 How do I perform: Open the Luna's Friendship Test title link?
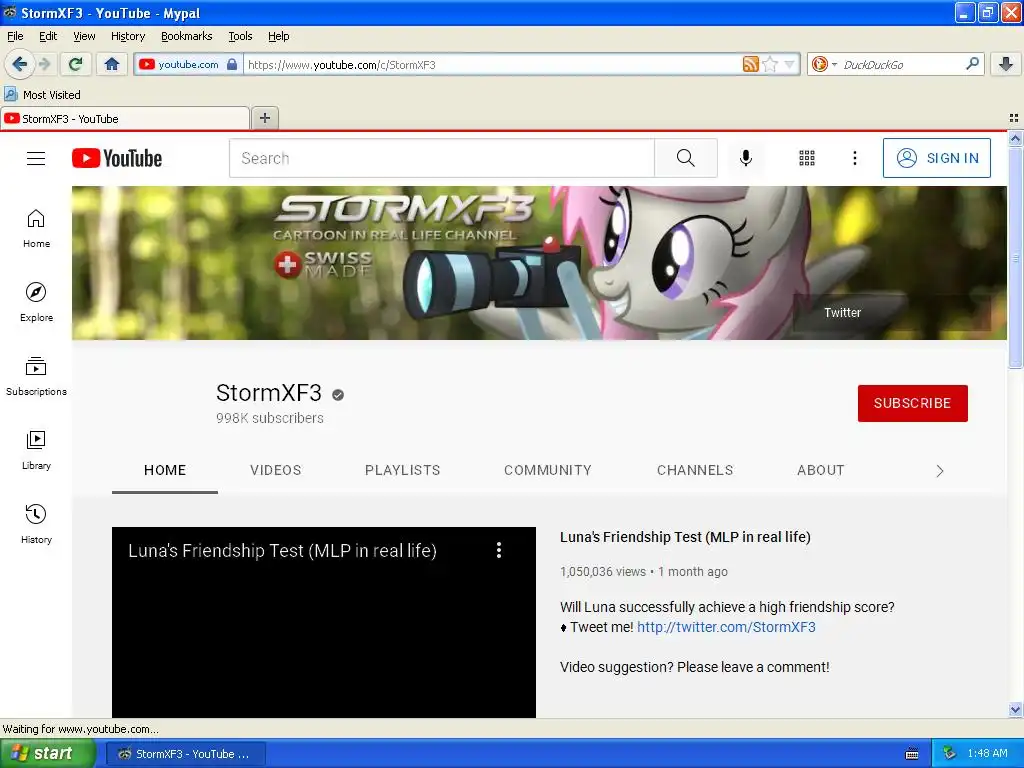pyautogui.click(x=685, y=537)
